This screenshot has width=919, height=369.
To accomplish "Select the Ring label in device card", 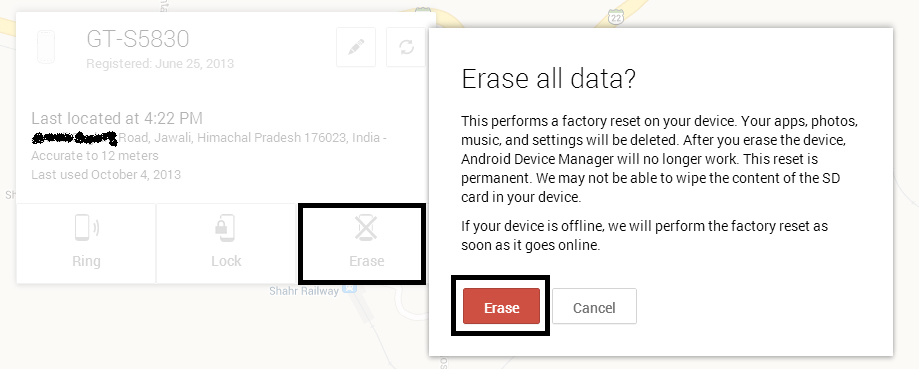I will (86, 261).
